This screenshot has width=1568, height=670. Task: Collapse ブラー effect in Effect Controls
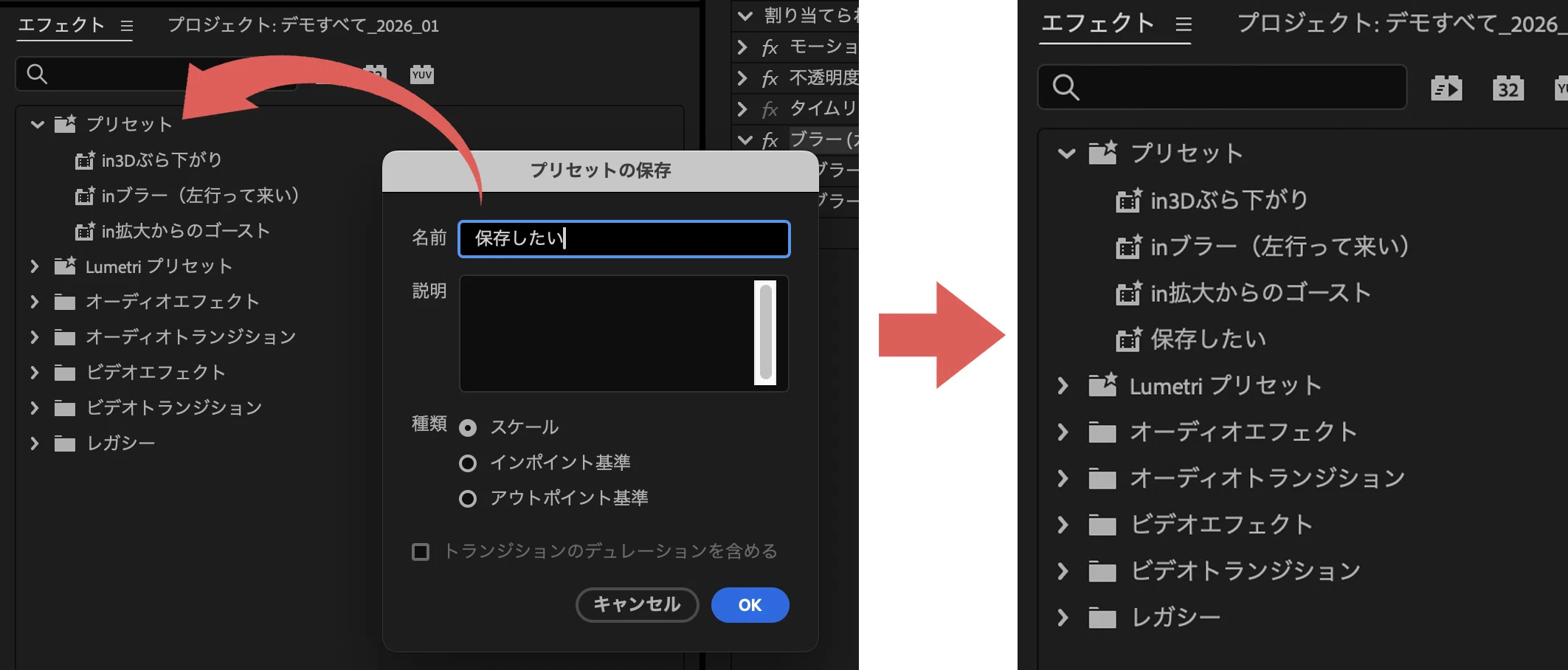pyautogui.click(x=745, y=140)
